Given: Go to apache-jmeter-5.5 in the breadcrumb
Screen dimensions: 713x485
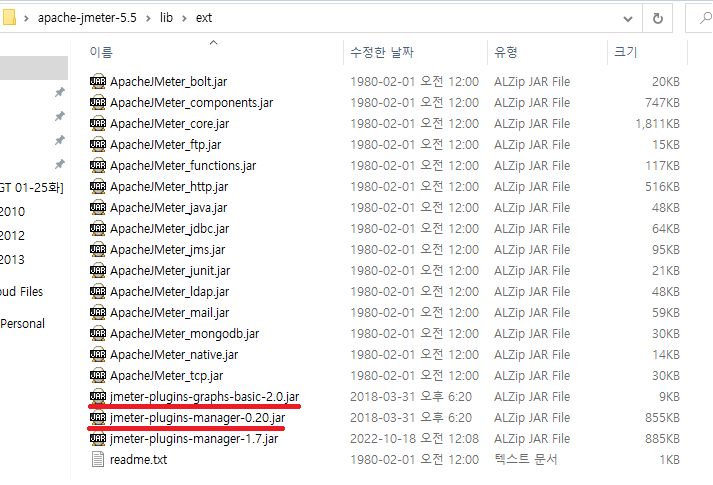Looking at the screenshot, I should pyautogui.click(x=87, y=18).
